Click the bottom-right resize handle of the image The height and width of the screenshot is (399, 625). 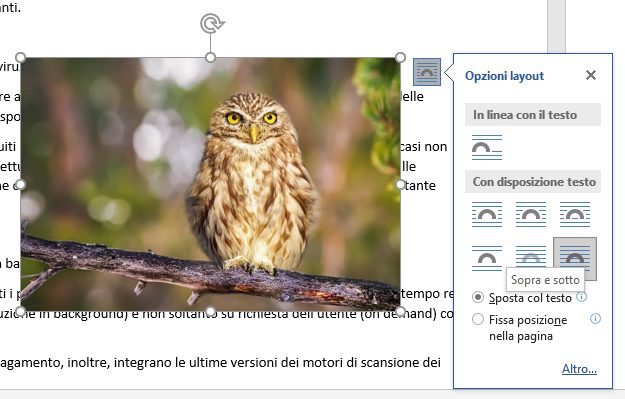click(400, 311)
